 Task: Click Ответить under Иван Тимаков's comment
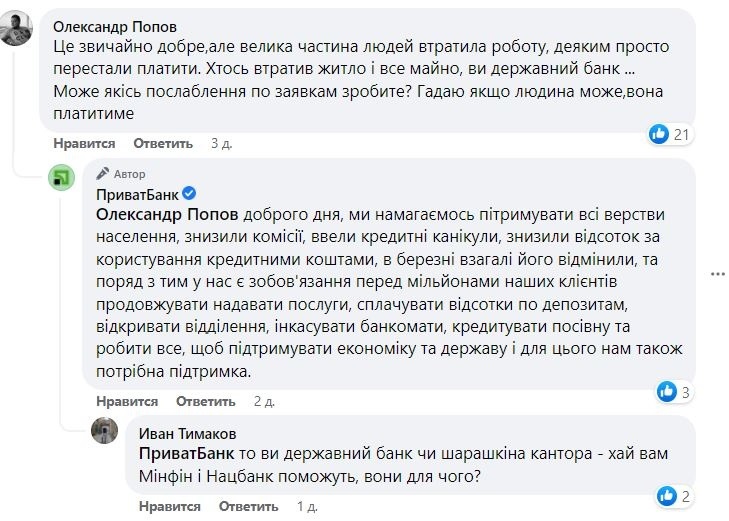pos(249,506)
